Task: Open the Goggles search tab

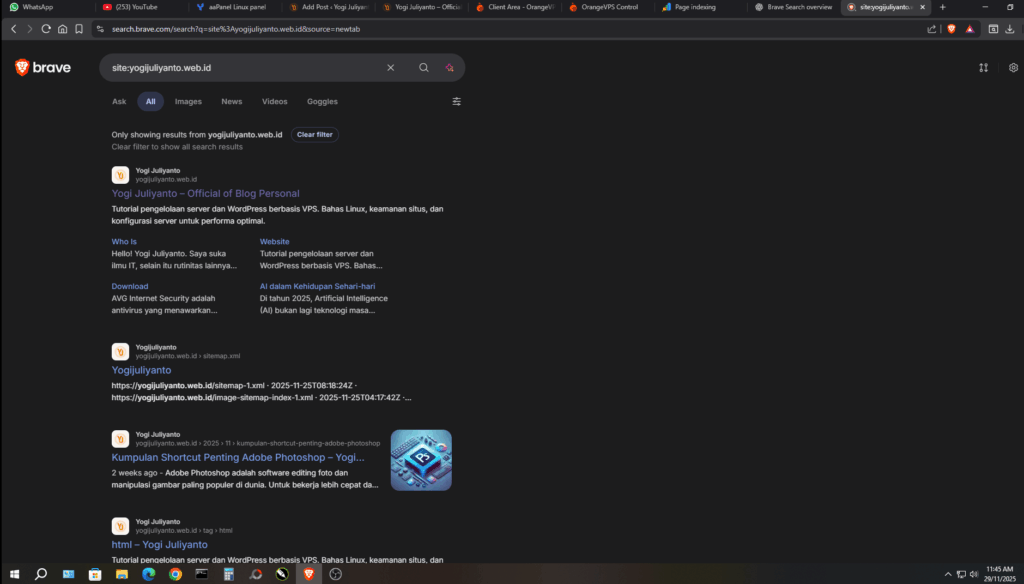Action: (322, 101)
